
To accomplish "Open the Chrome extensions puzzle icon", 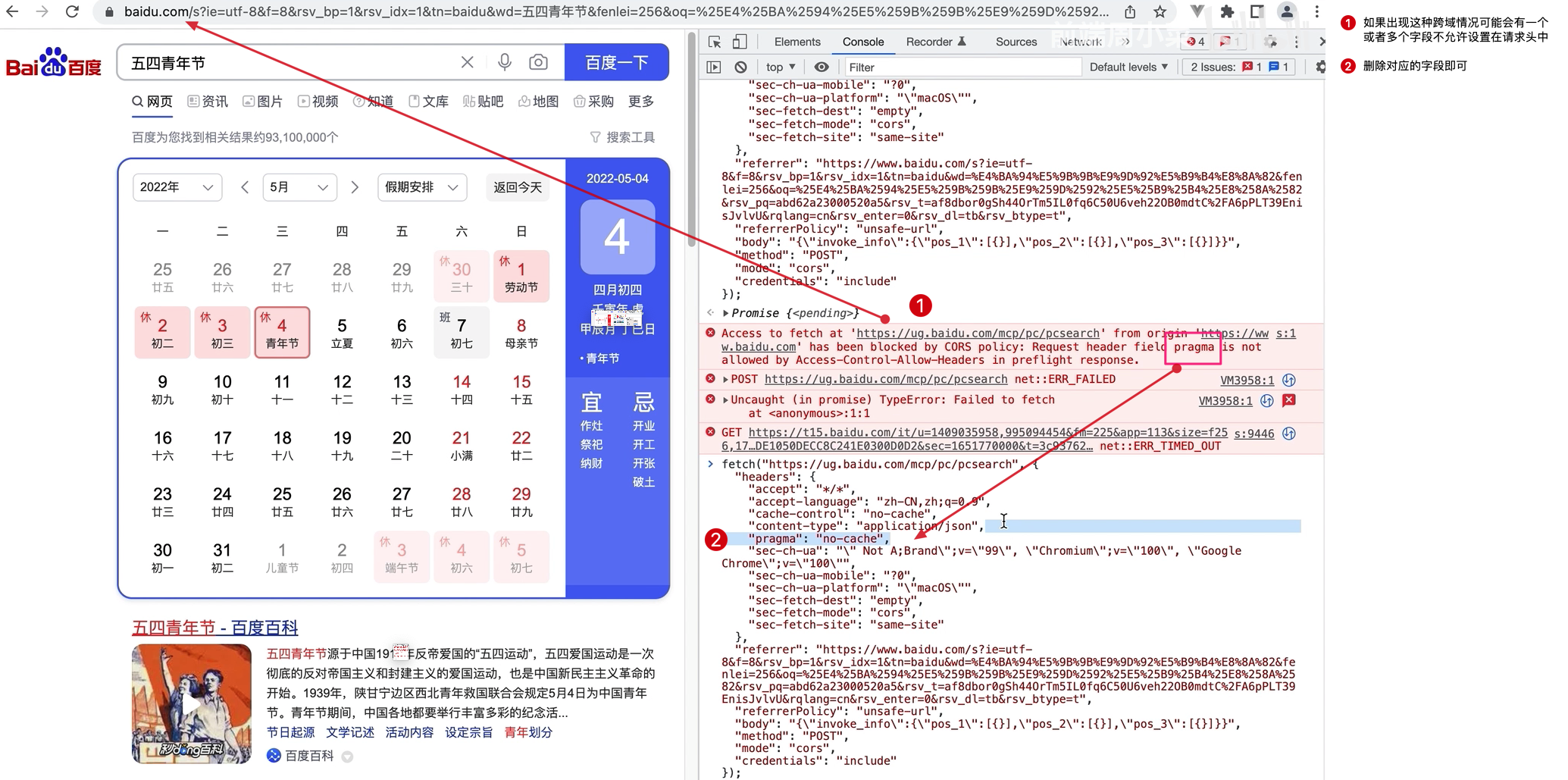I will click(1227, 11).
